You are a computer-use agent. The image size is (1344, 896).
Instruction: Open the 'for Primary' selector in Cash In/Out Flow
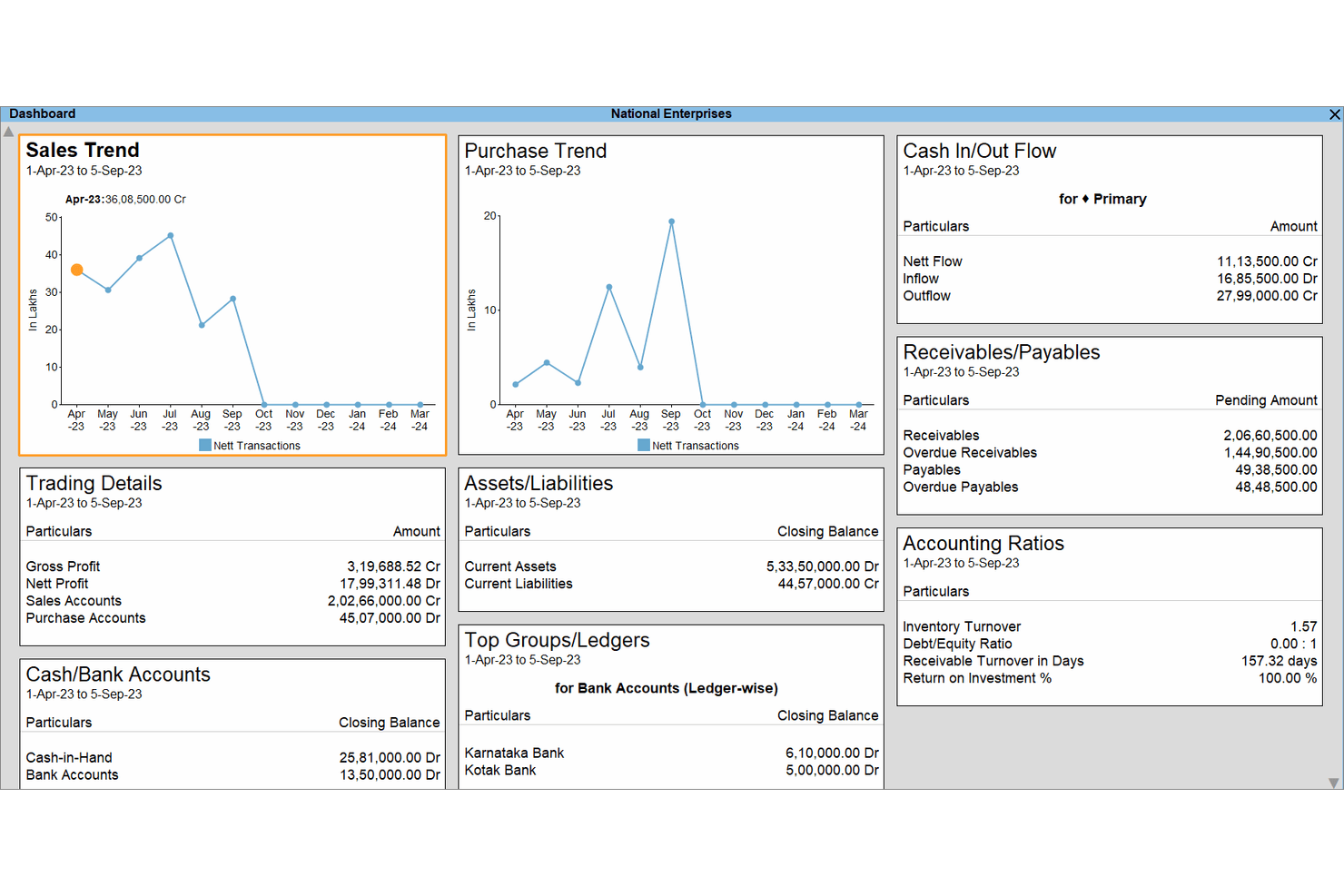click(1103, 199)
